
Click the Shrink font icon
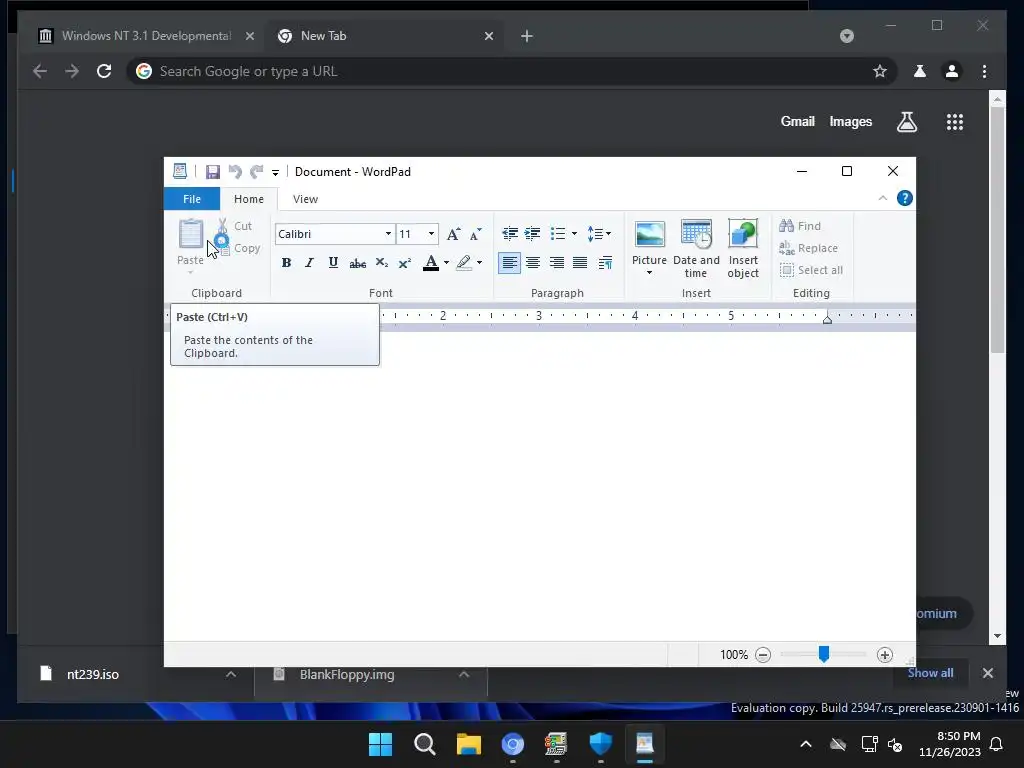pos(475,234)
